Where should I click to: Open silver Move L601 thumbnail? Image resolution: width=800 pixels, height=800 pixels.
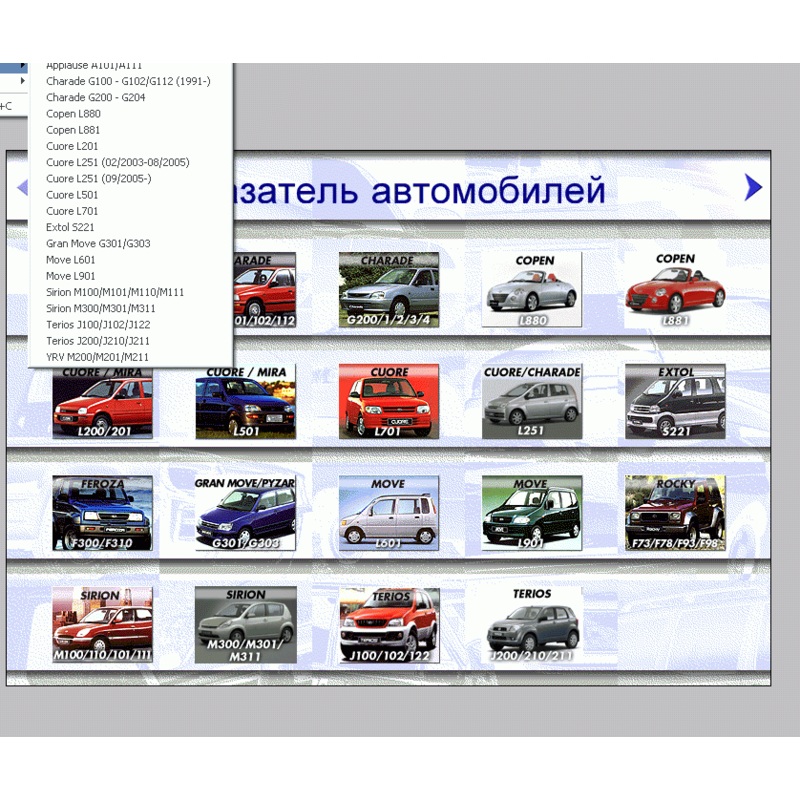[x=389, y=513]
